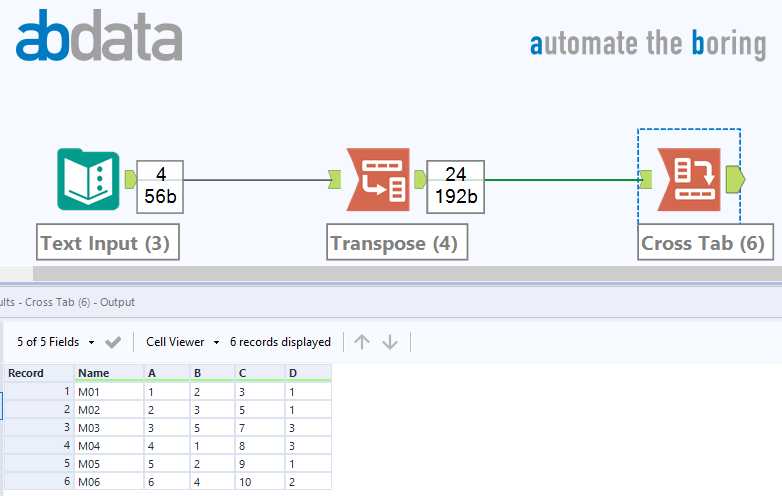Click the 6 records displayed text
The height and width of the screenshot is (496, 782).
click(280, 342)
